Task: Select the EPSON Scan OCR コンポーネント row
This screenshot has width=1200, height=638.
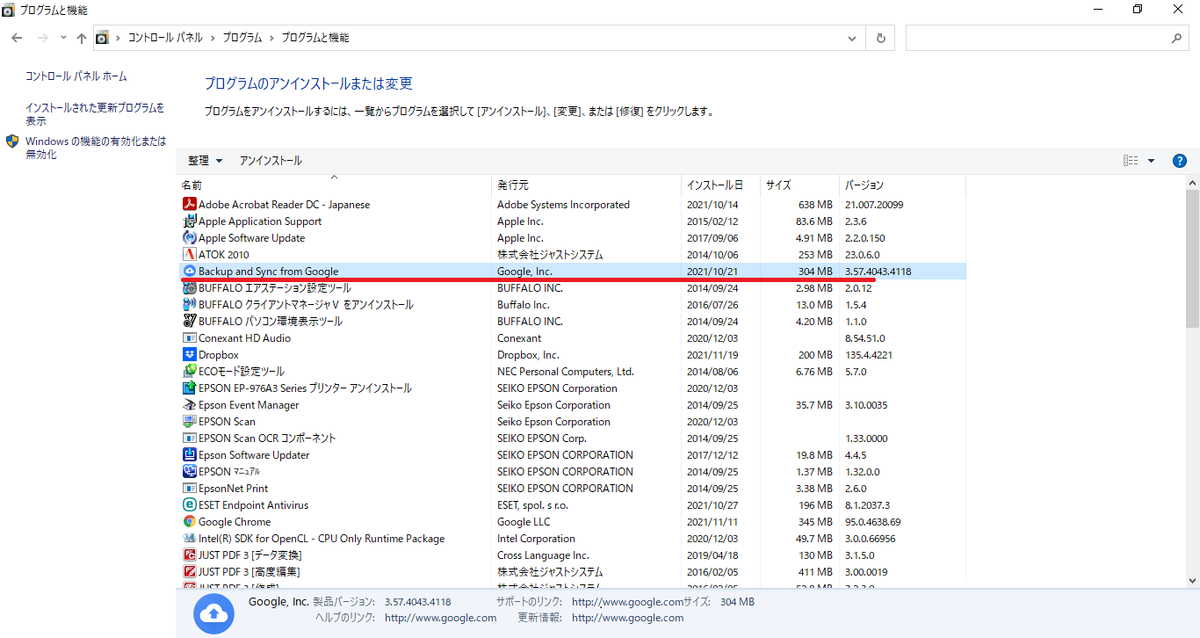Action: point(573,438)
